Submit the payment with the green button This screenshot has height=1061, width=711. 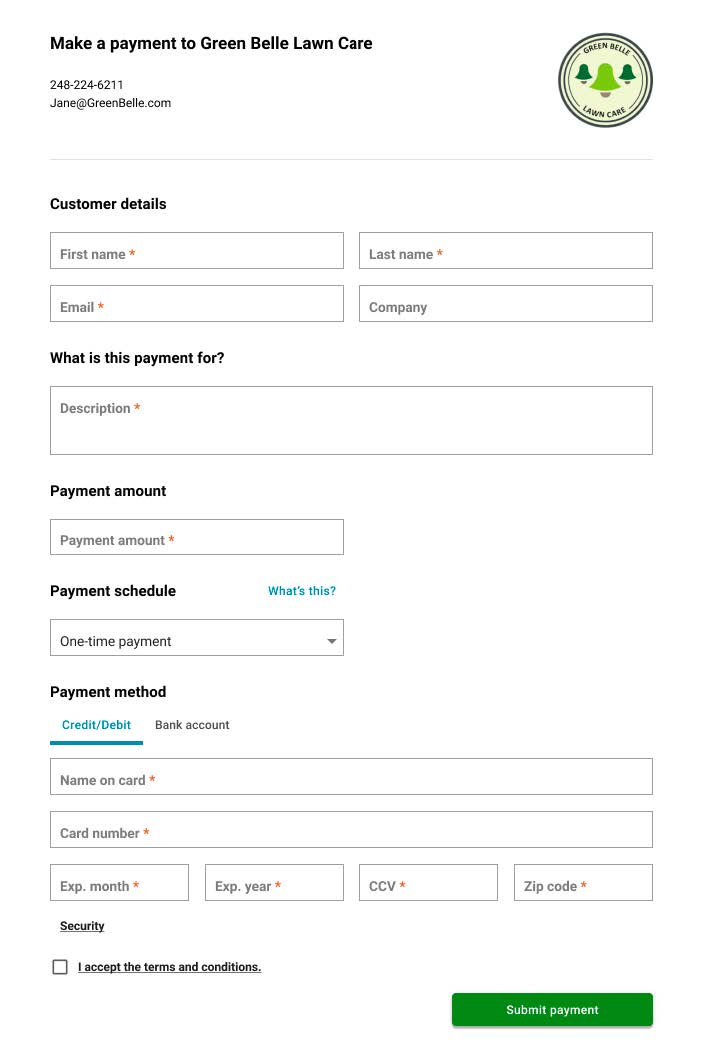pyautogui.click(x=552, y=1010)
